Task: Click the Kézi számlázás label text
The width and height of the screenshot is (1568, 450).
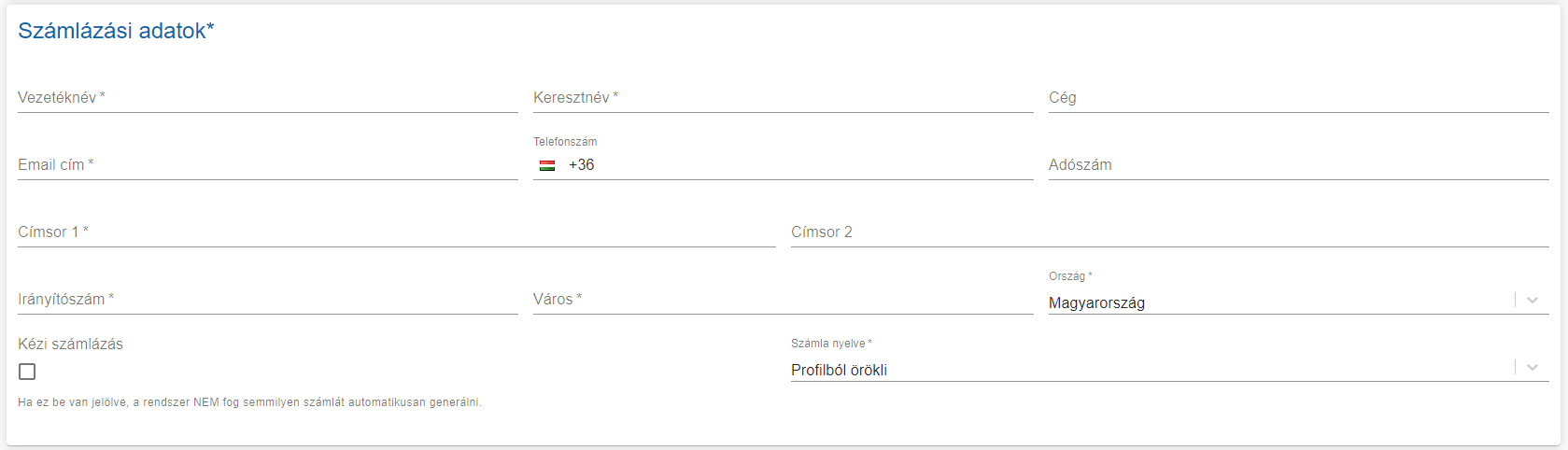Action: click(x=70, y=345)
